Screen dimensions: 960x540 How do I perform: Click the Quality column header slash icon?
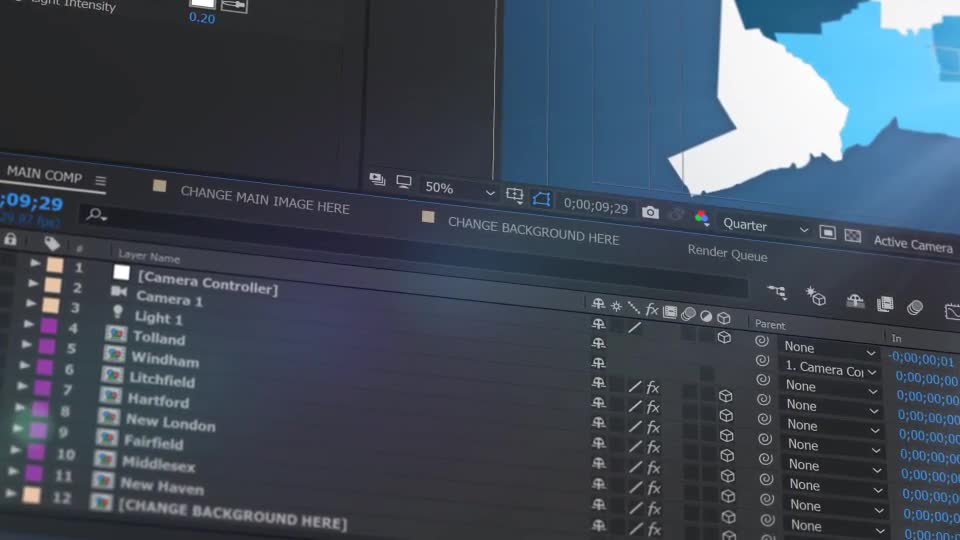click(x=634, y=308)
